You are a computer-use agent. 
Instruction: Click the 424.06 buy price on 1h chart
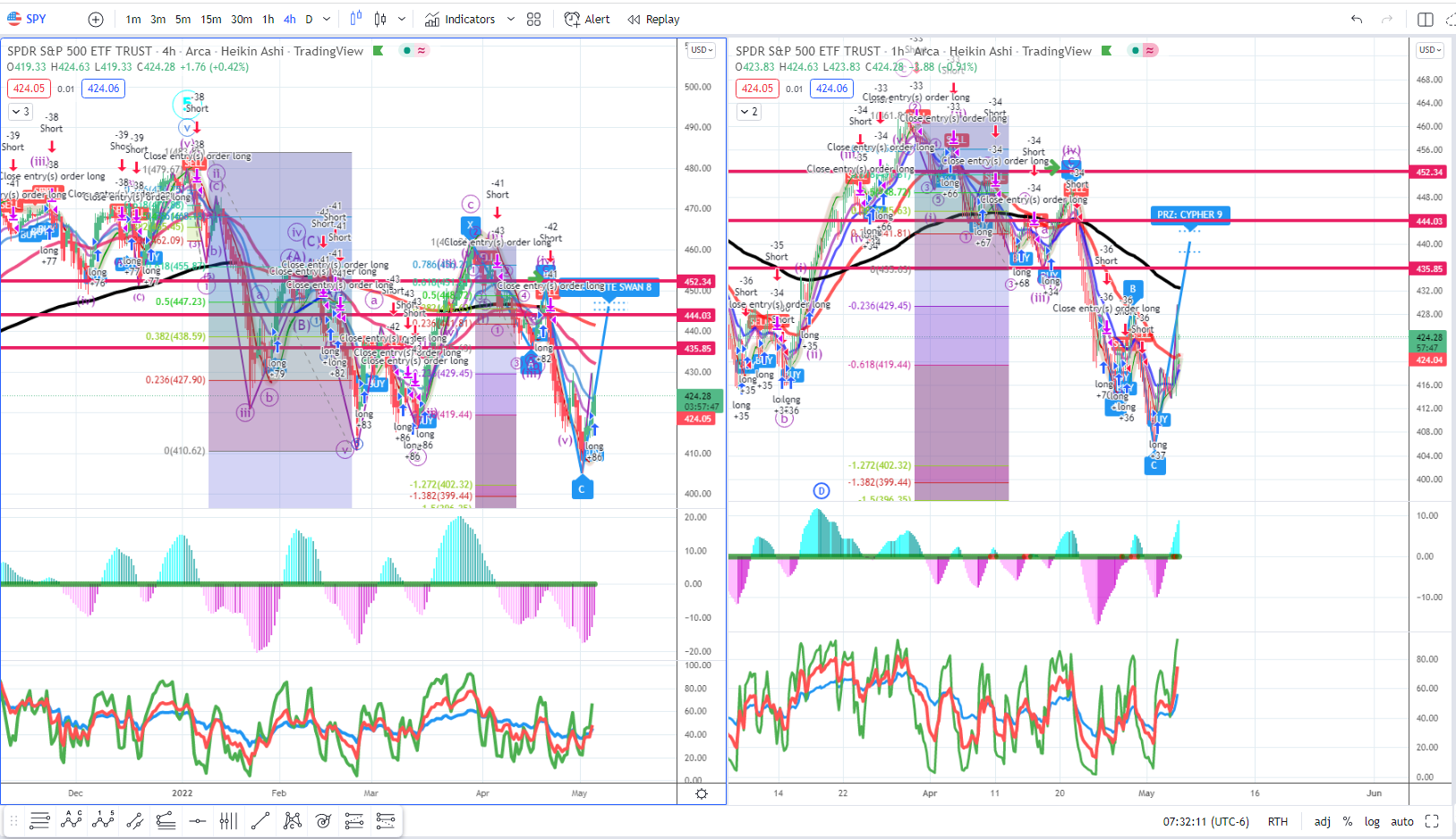(x=831, y=89)
